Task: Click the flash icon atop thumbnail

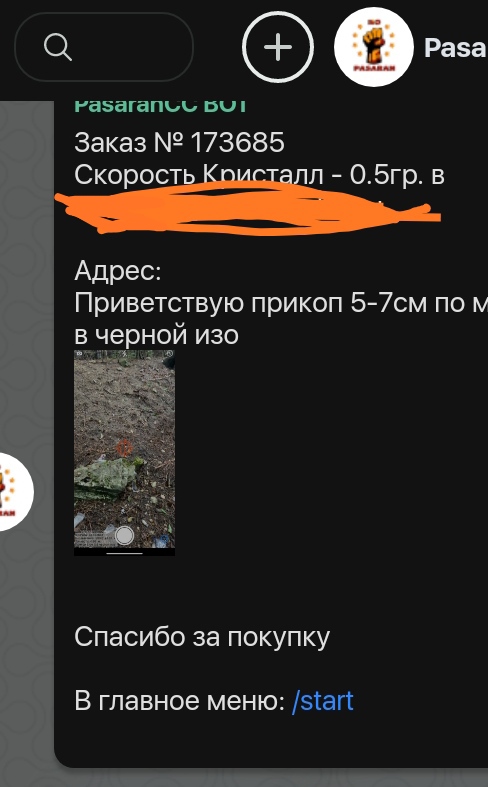Action: point(124,354)
